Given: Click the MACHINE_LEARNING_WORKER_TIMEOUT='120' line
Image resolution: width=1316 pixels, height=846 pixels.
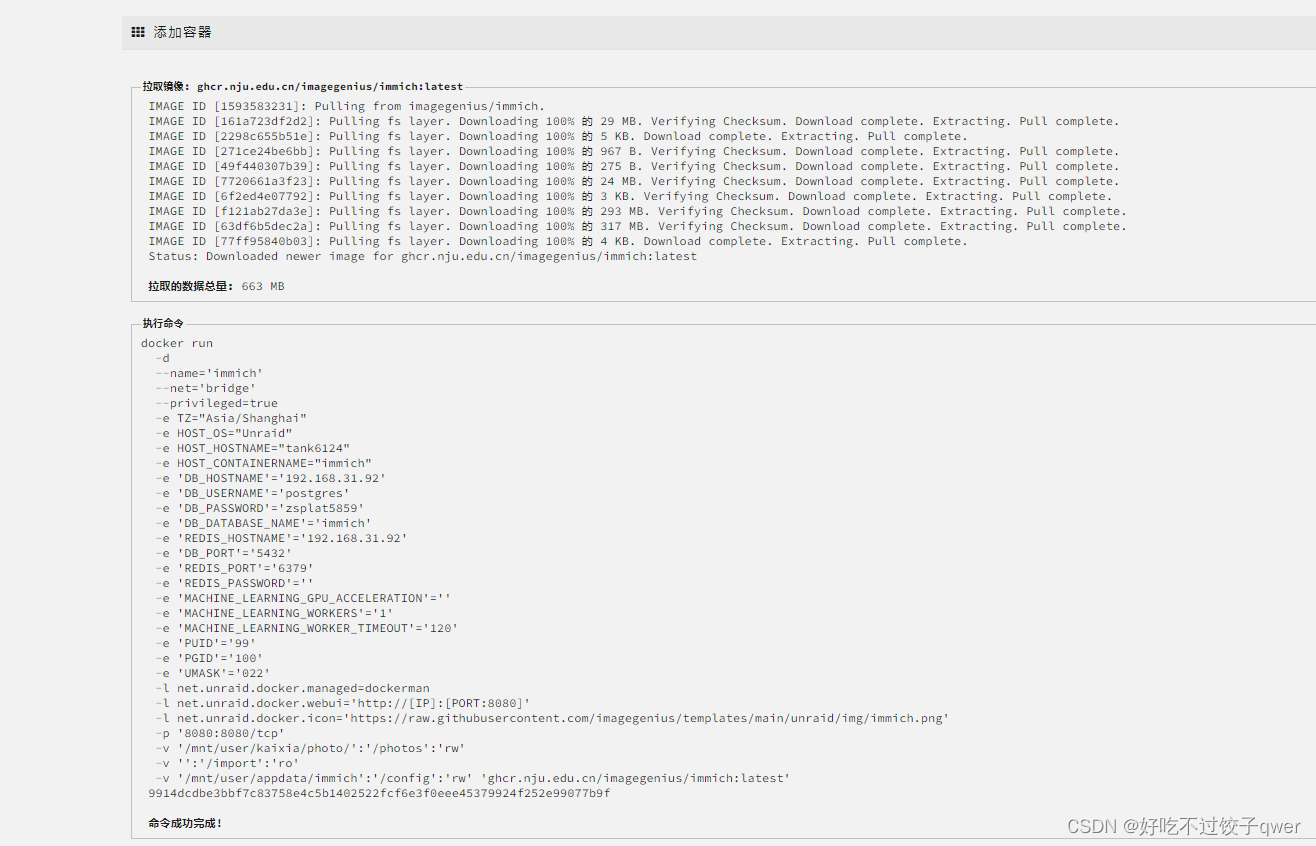Looking at the screenshot, I should [x=307, y=628].
